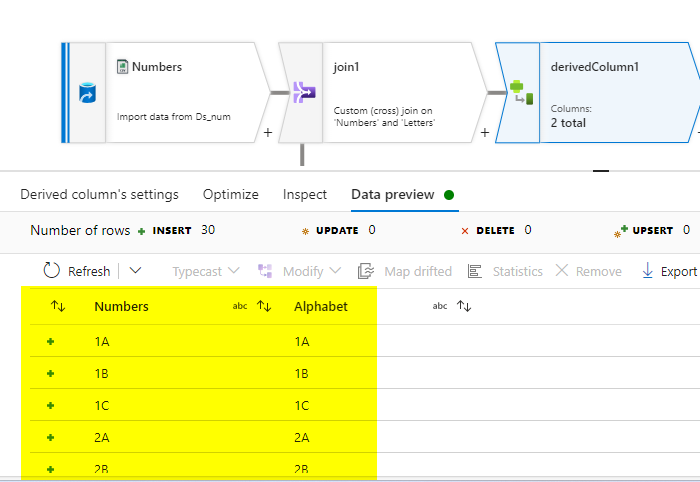The width and height of the screenshot is (700, 482).
Task: Select the join1 node title
Action: coord(346,67)
